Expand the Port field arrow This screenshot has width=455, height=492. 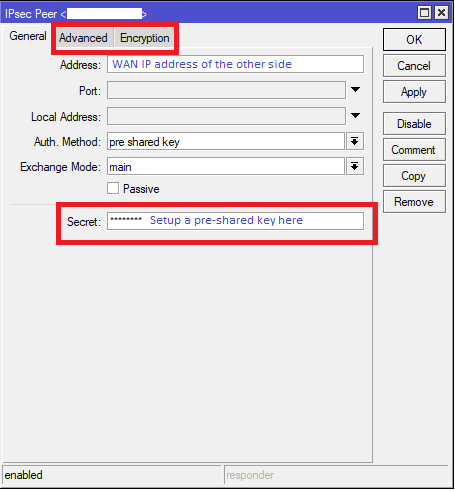(x=355, y=90)
